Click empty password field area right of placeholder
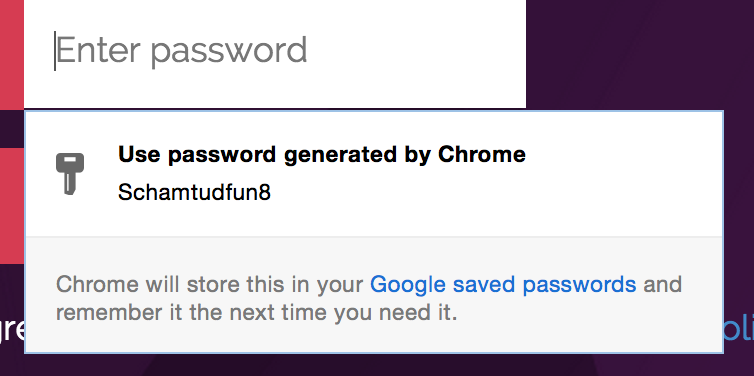The width and height of the screenshot is (754, 376). point(414,52)
